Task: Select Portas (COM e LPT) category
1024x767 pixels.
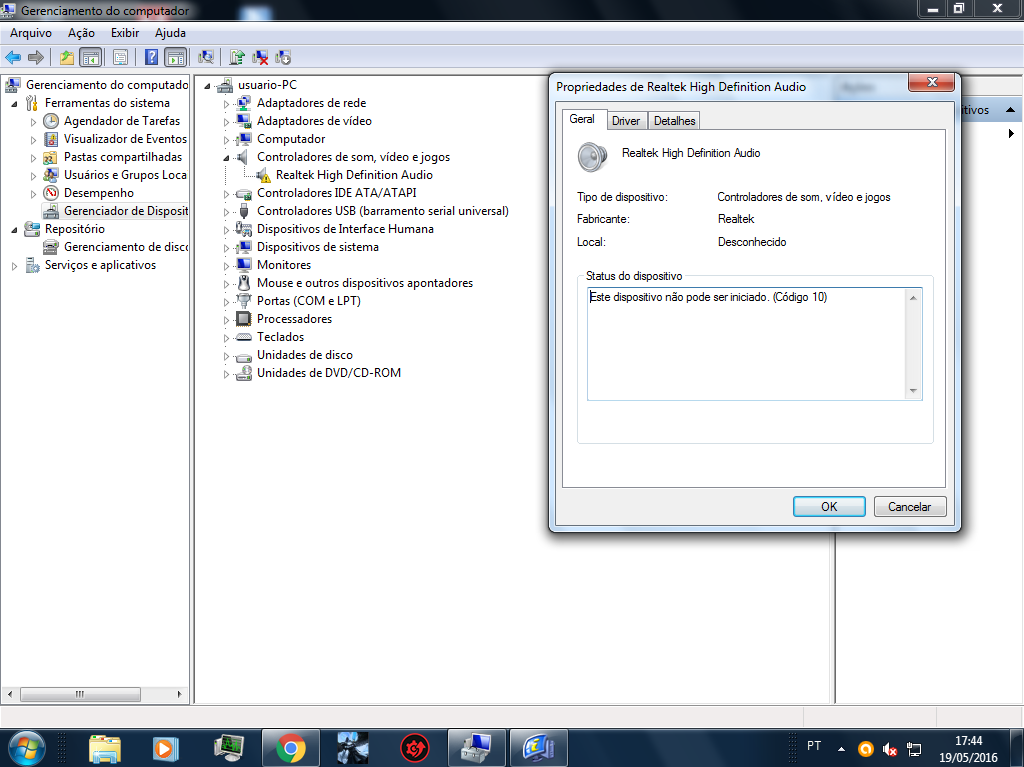Action: (308, 301)
